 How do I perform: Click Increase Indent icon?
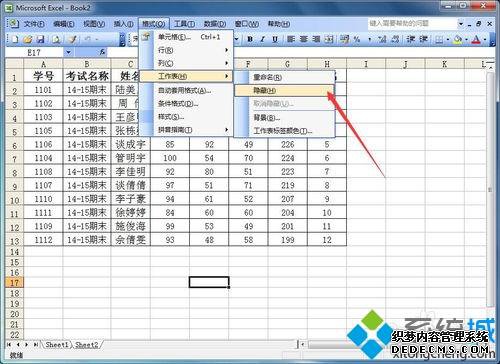click(423, 39)
